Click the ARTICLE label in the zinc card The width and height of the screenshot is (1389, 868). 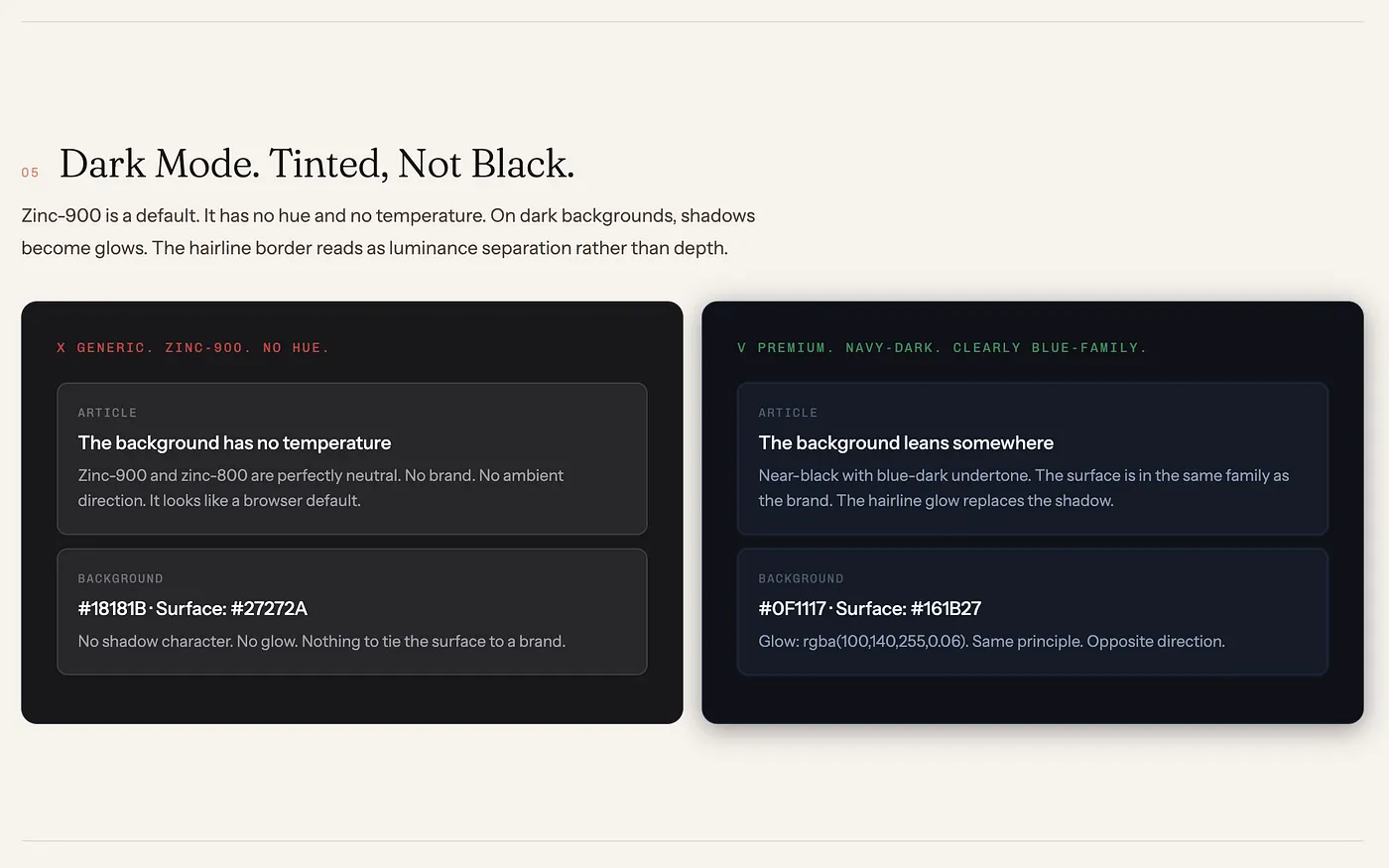pos(107,413)
